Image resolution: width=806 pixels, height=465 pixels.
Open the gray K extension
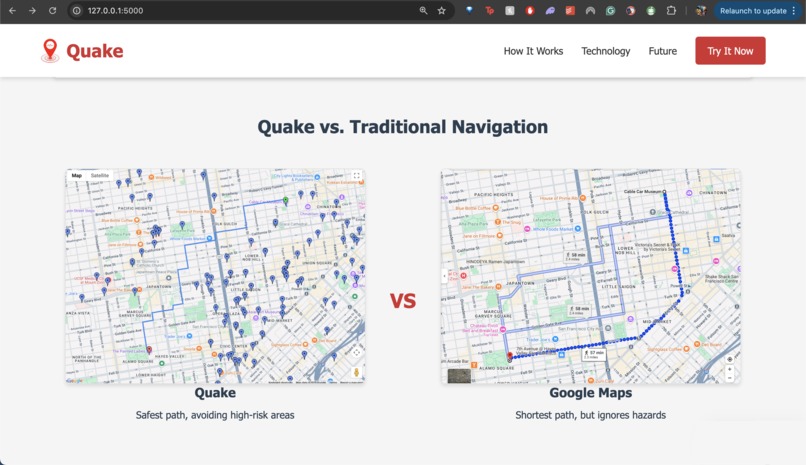[x=509, y=10]
